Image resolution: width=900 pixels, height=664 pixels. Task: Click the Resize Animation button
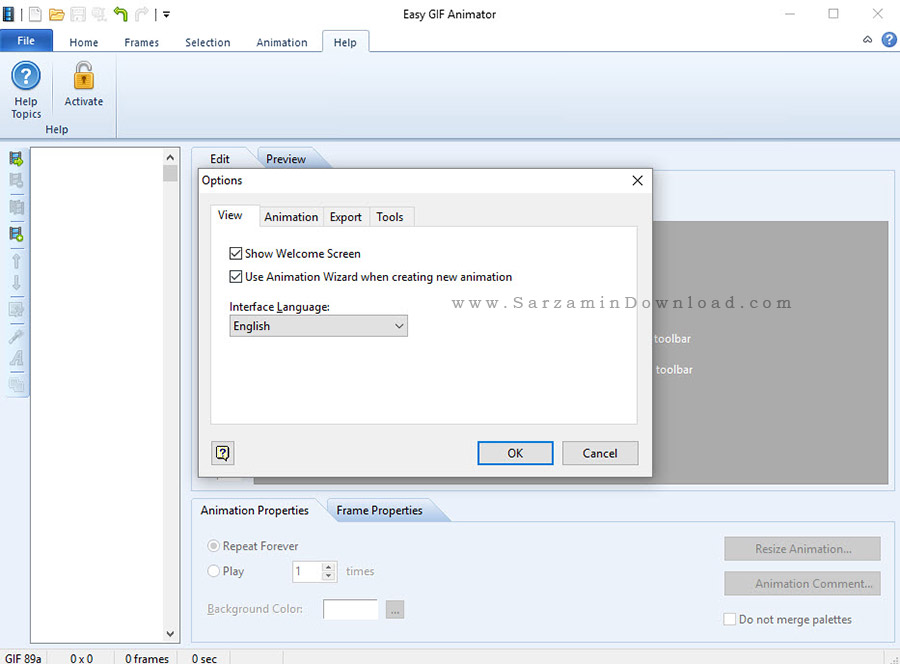coord(802,549)
